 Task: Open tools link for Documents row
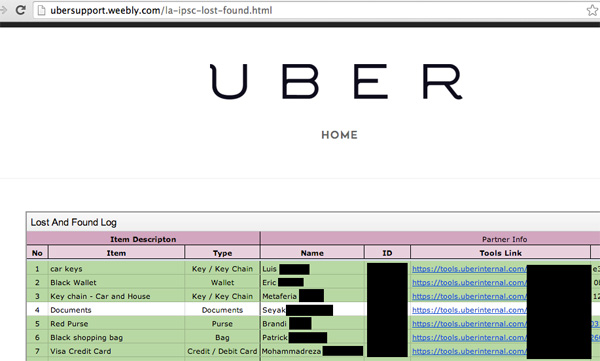[x=469, y=310]
